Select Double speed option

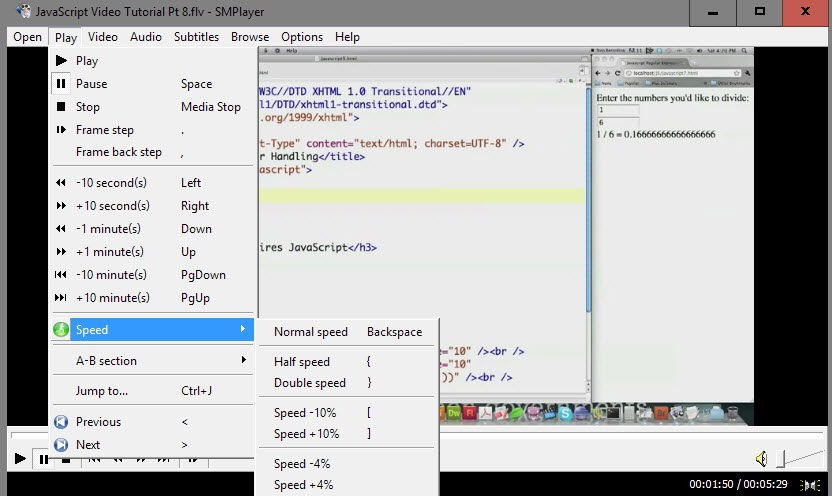pos(348,383)
